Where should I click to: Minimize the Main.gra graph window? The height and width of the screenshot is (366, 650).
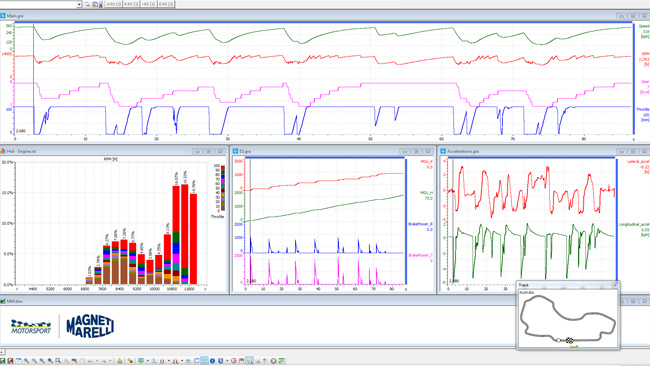pyautogui.click(x=621, y=16)
